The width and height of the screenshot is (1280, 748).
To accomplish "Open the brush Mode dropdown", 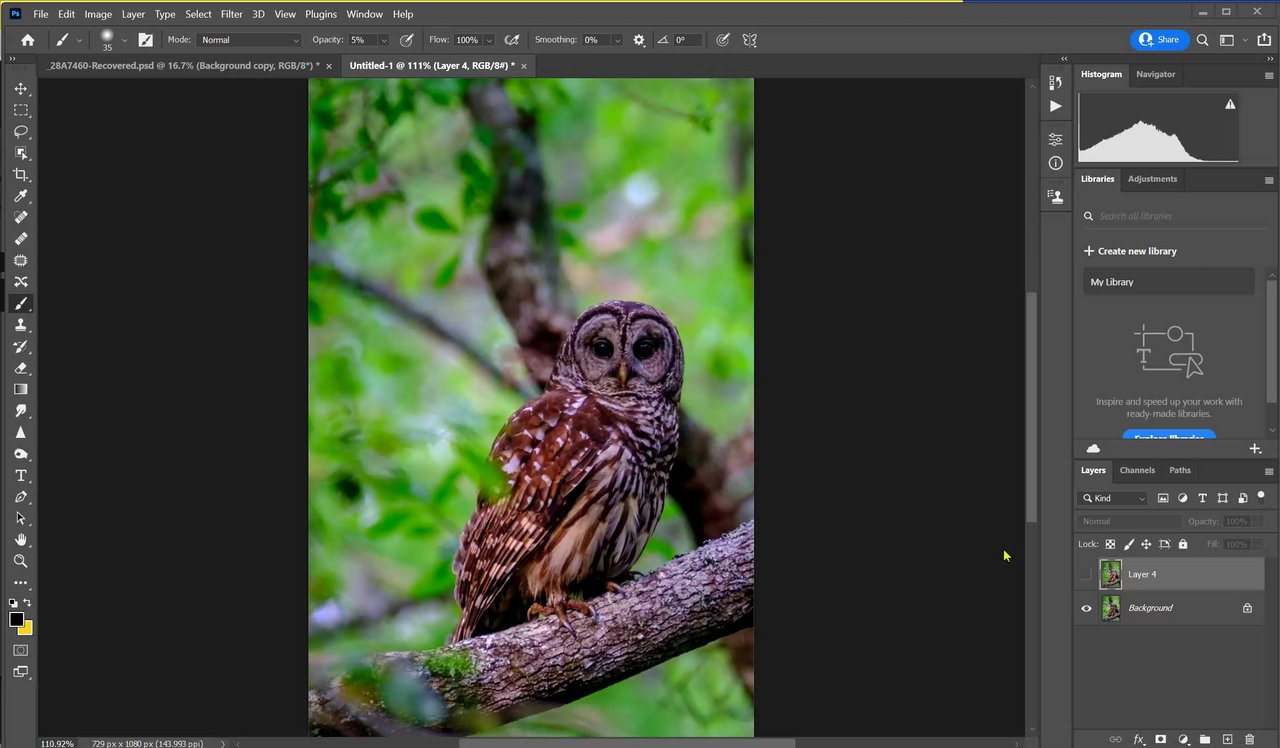I will 249,40.
